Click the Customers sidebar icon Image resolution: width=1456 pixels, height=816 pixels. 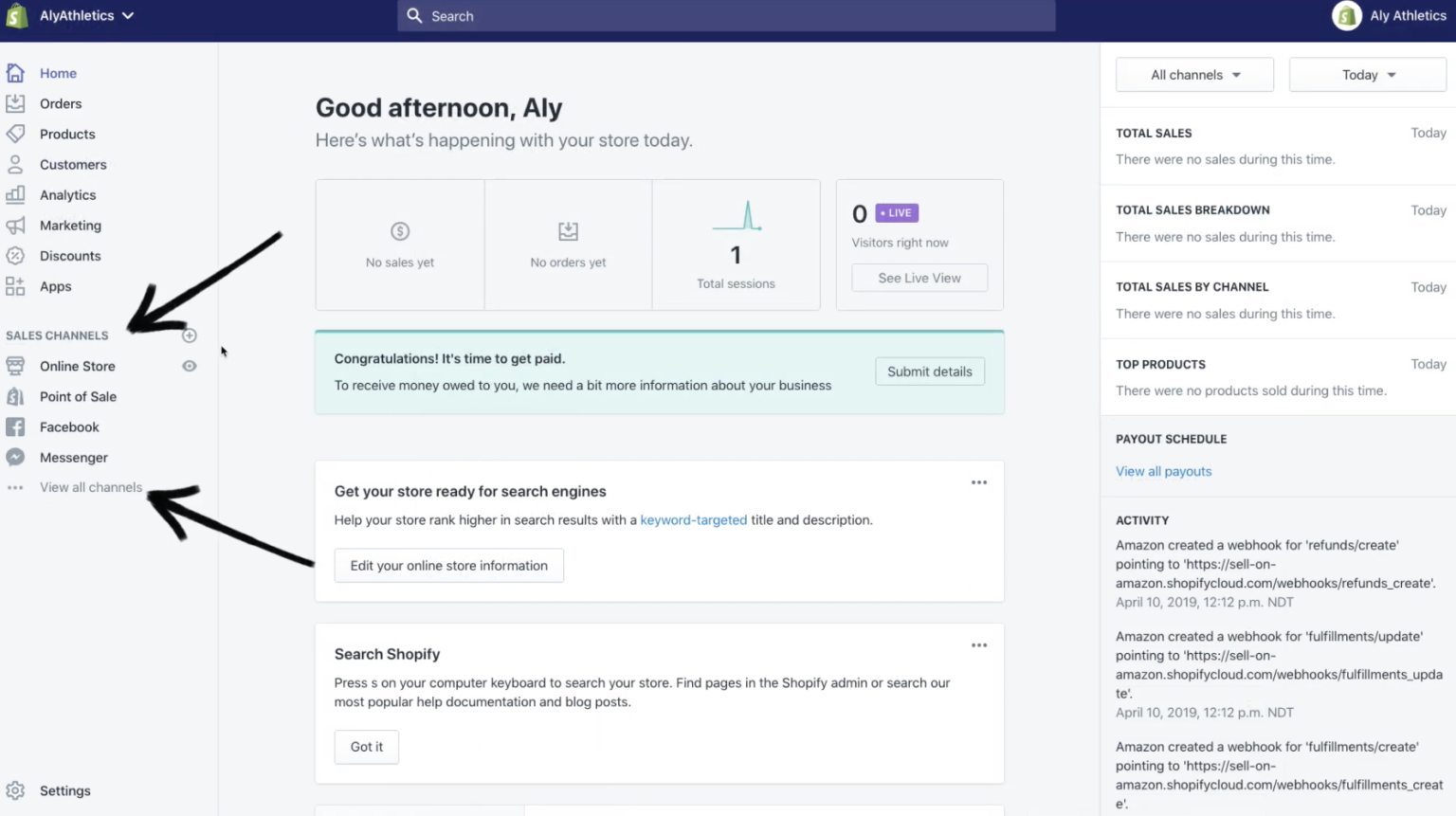15,164
